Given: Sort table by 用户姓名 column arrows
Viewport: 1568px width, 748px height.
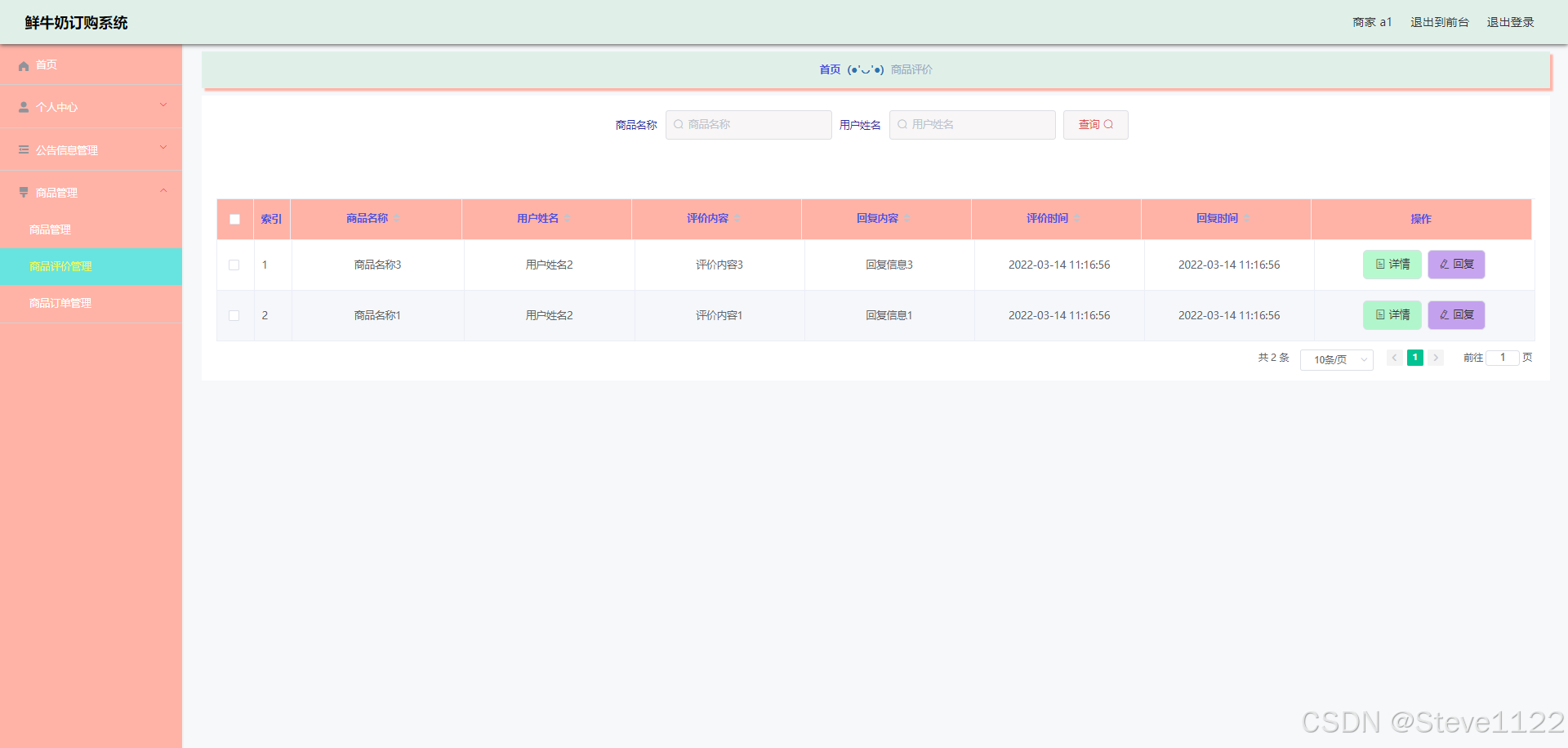Looking at the screenshot, I should [568, 219].
